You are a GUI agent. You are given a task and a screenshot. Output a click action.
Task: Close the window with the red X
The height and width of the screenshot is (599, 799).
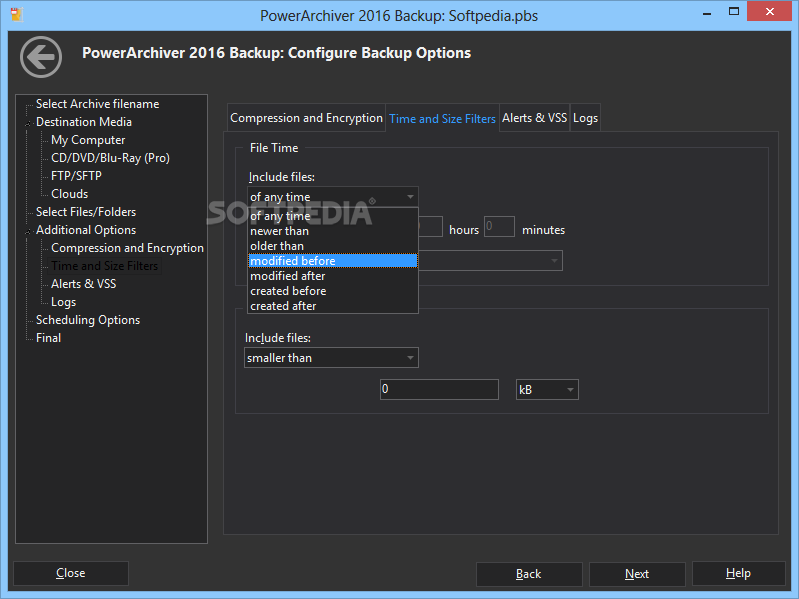pos(769,11)
